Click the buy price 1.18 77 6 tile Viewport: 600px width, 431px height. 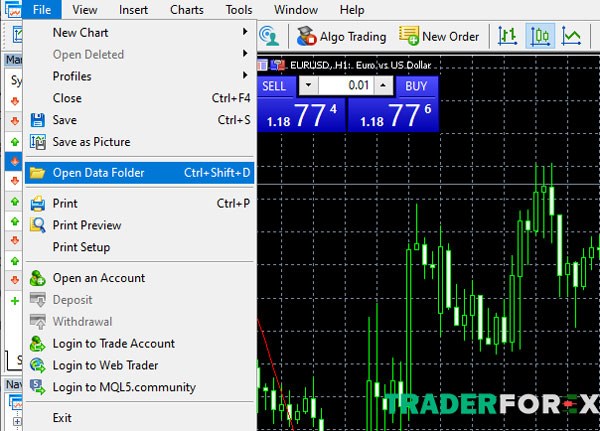pos(393,115)
